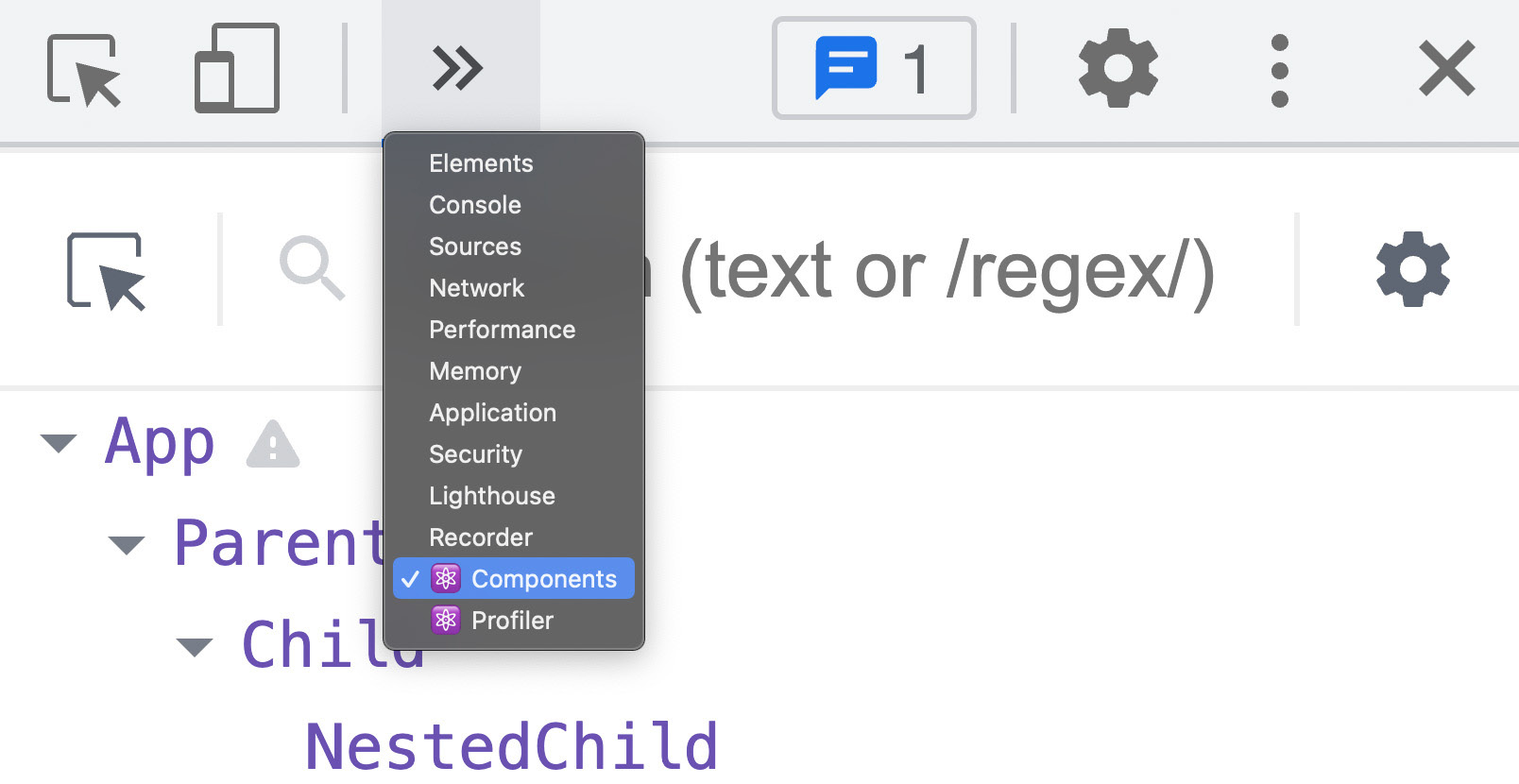Screen dimensions: 1519x784
Task: Select the checked Components menu item
Action: [x=545, y=579]
